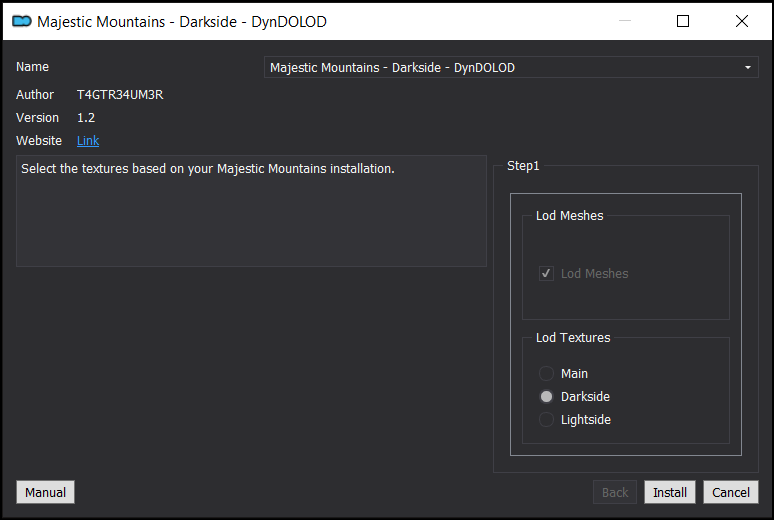Cancel the installer dialog
The height and width of the screenshot is (520, 774).
coord(731,492)
